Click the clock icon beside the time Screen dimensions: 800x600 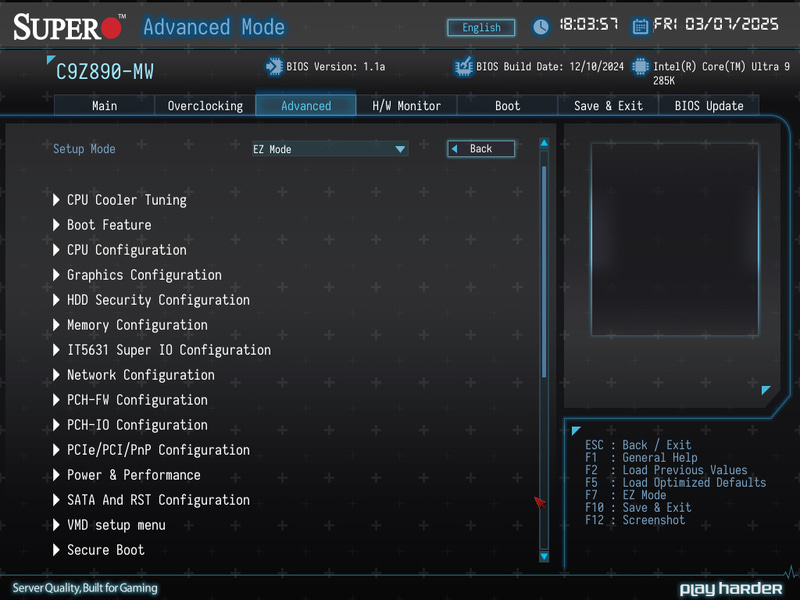point(541,27)
